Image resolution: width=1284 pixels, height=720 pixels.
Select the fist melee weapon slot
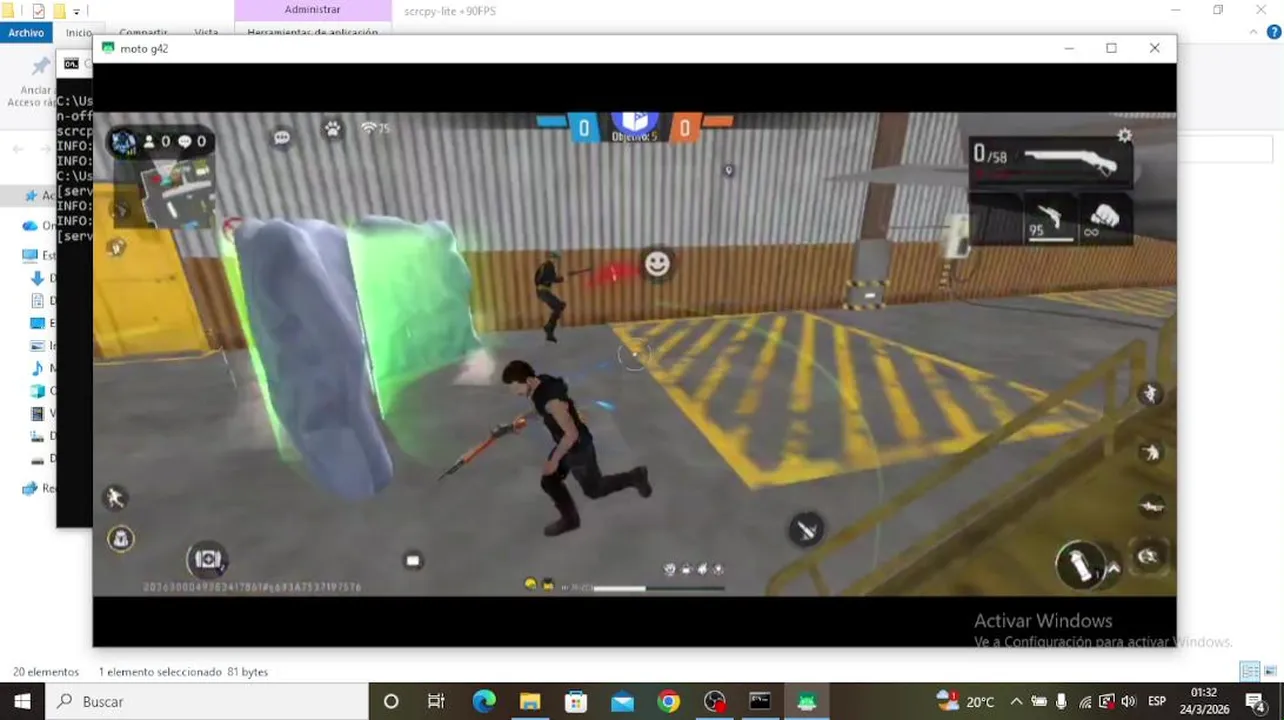(x=1104, y=220)
